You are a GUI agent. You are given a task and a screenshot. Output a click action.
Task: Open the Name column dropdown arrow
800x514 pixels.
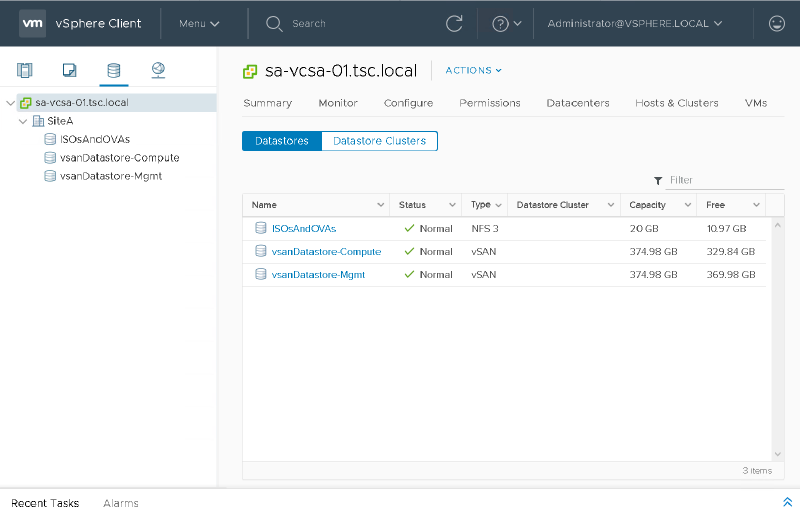click(381, 205)
